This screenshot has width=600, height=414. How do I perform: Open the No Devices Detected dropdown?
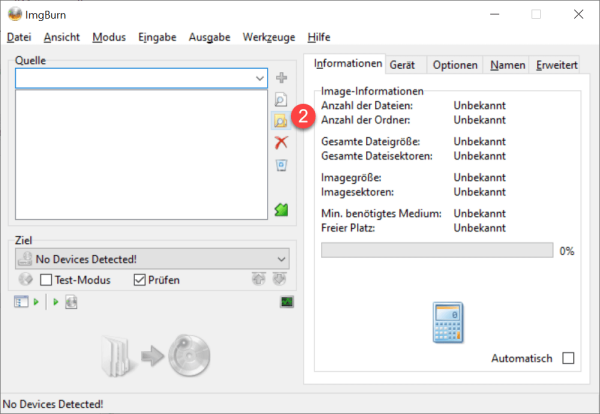point(152,259)
